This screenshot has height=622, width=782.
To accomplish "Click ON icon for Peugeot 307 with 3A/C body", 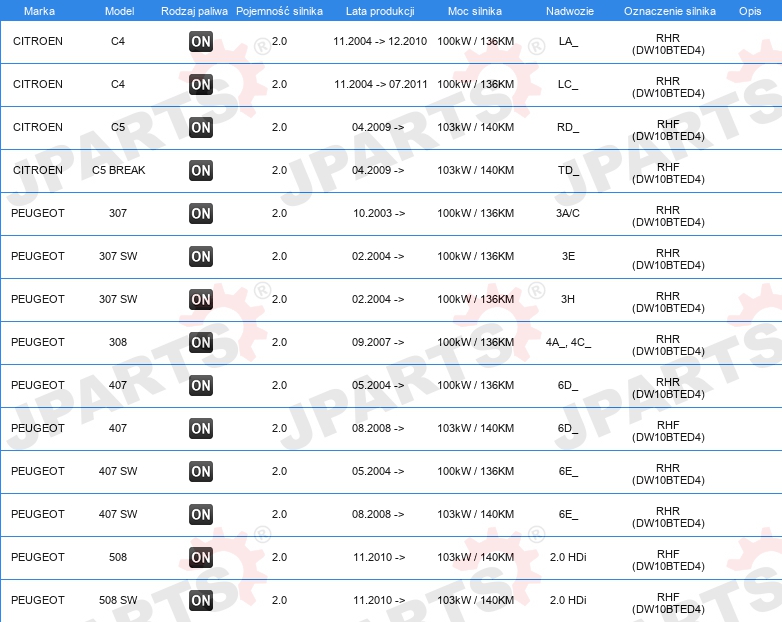I will point(201,213).
